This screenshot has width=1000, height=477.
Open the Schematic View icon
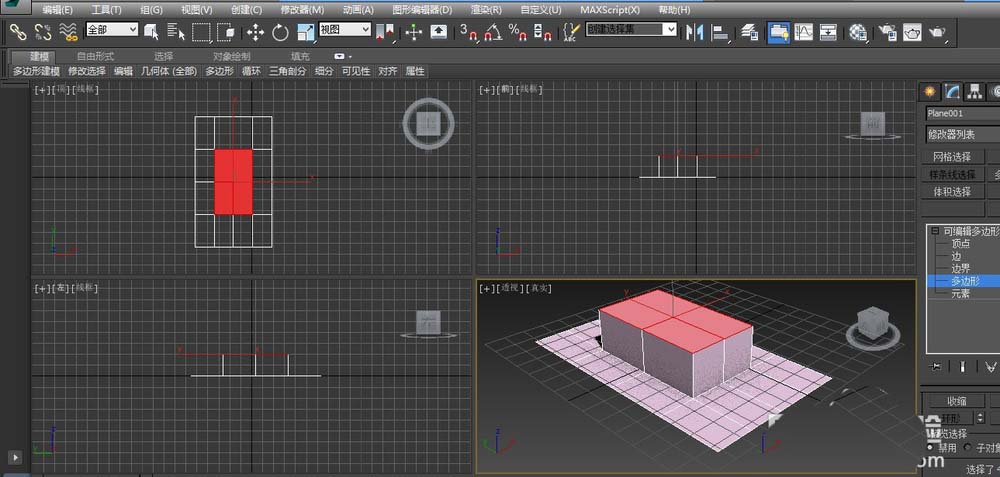tap(828, 32)
